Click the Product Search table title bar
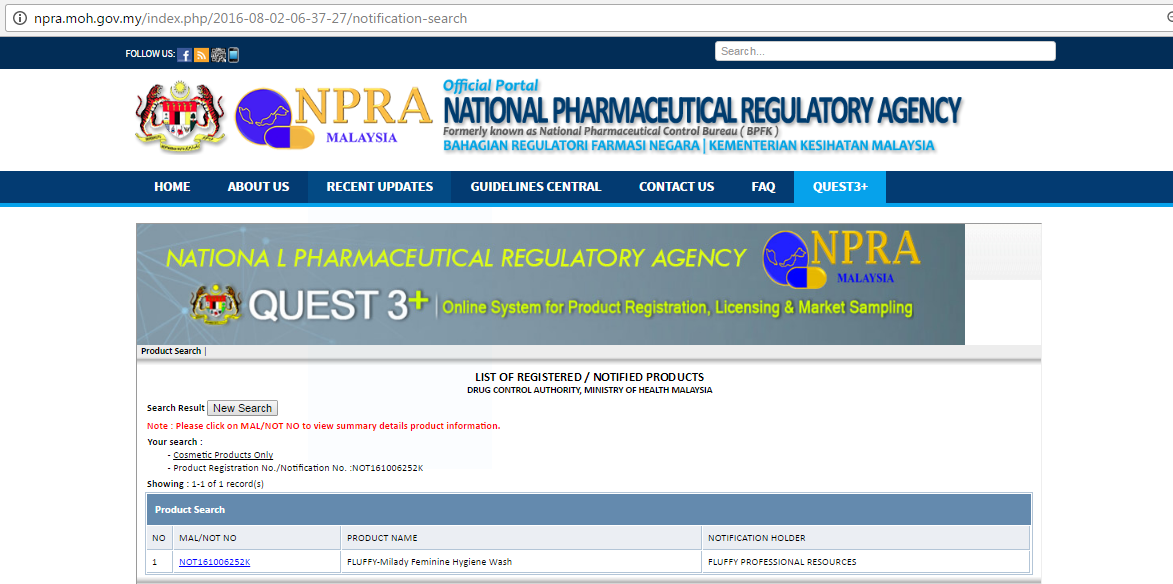1173x584 pixels. pyautogui.click(x=589, y=509)
